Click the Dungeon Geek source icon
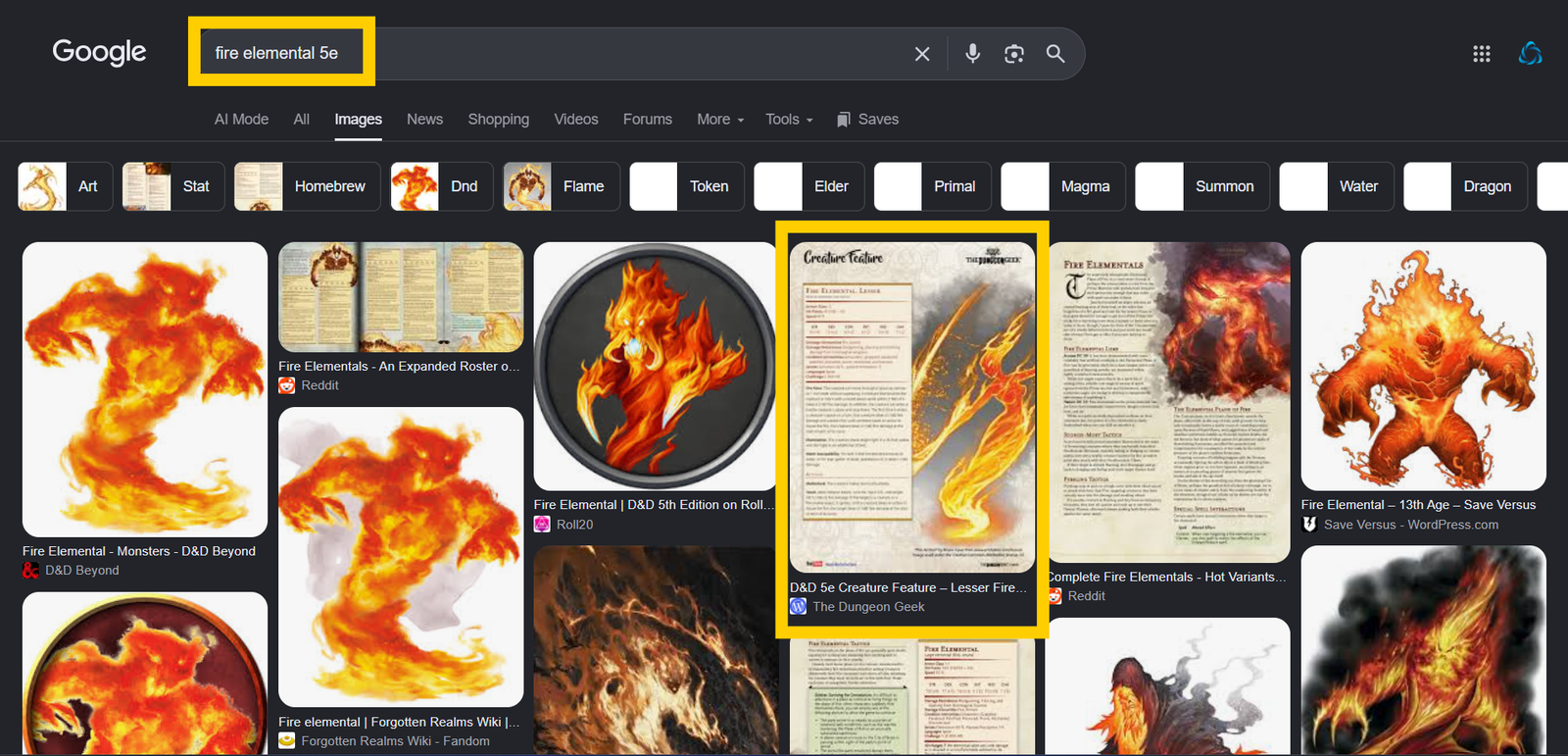The width and height of the screenshot is (1568, 756). (x=799, y=607)
